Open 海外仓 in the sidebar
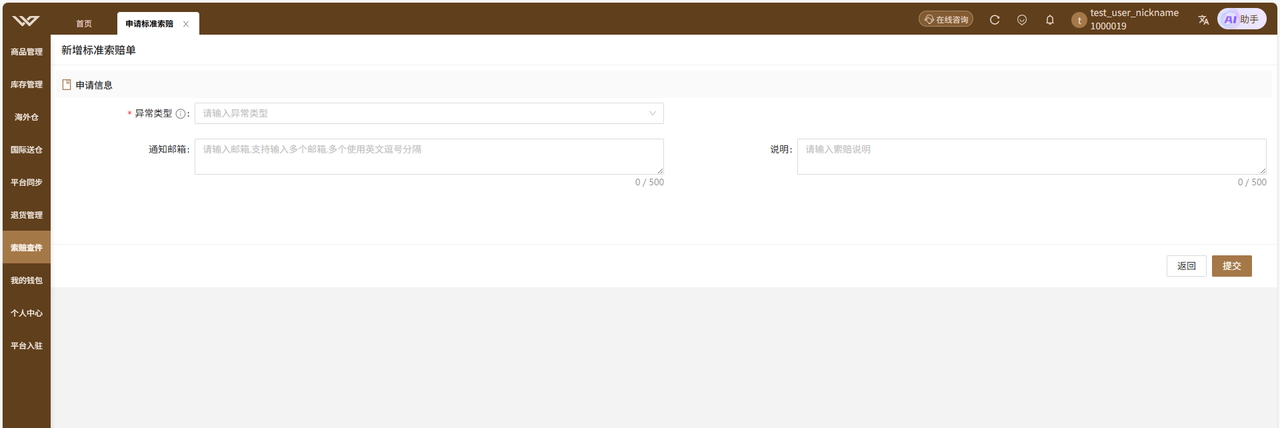The width and height of the screenshot is (1280, 428). point(27,117)
